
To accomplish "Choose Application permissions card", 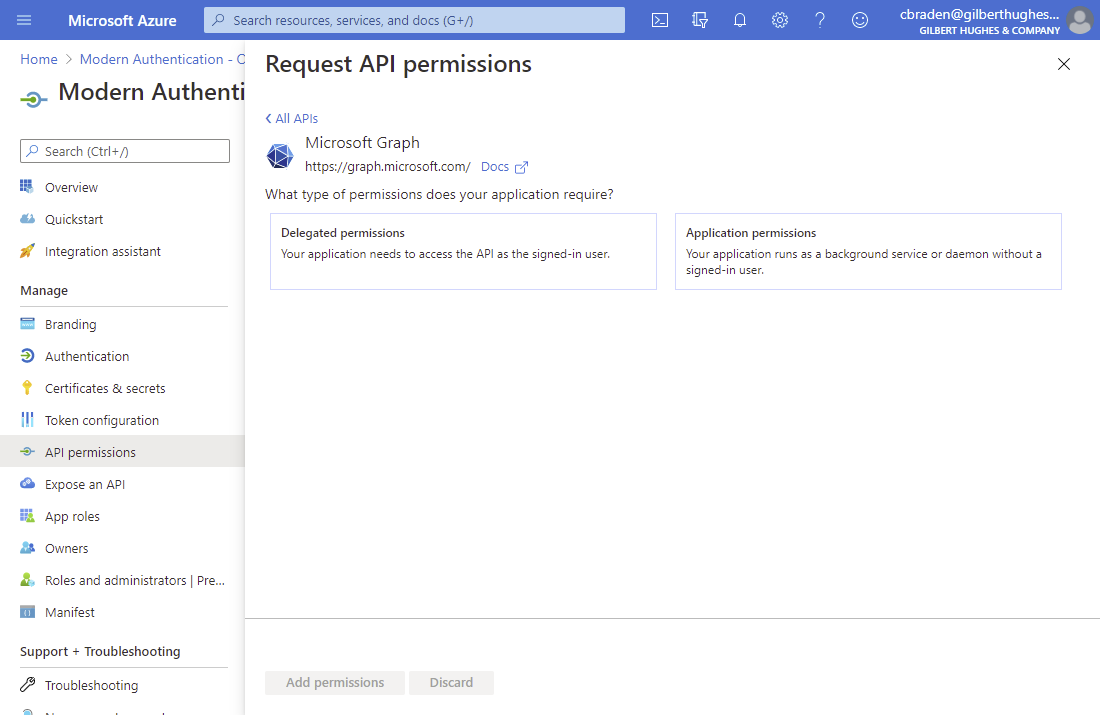I will [x=868, y=251].
